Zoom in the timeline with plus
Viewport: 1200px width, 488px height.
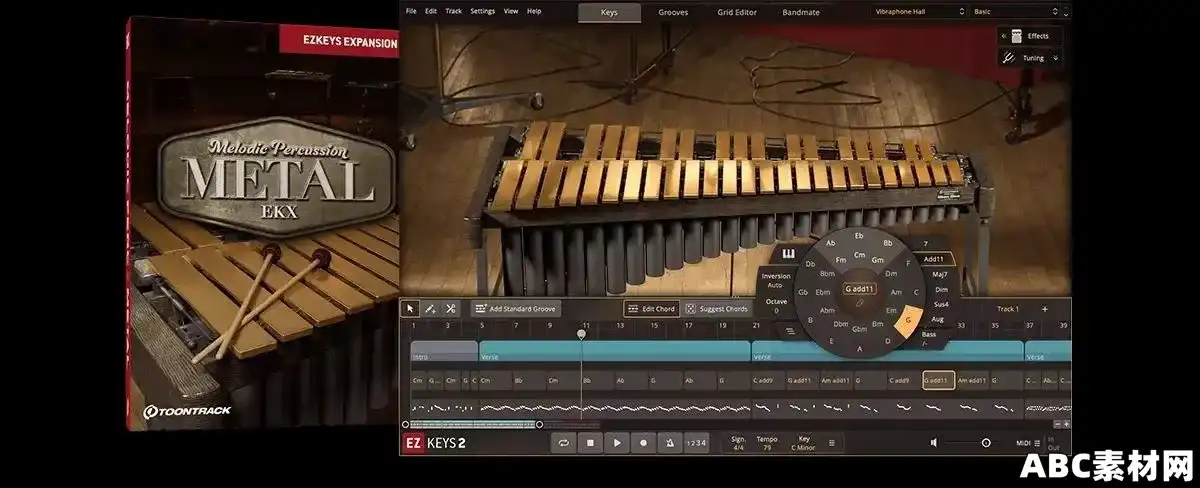coord(1066,424)
